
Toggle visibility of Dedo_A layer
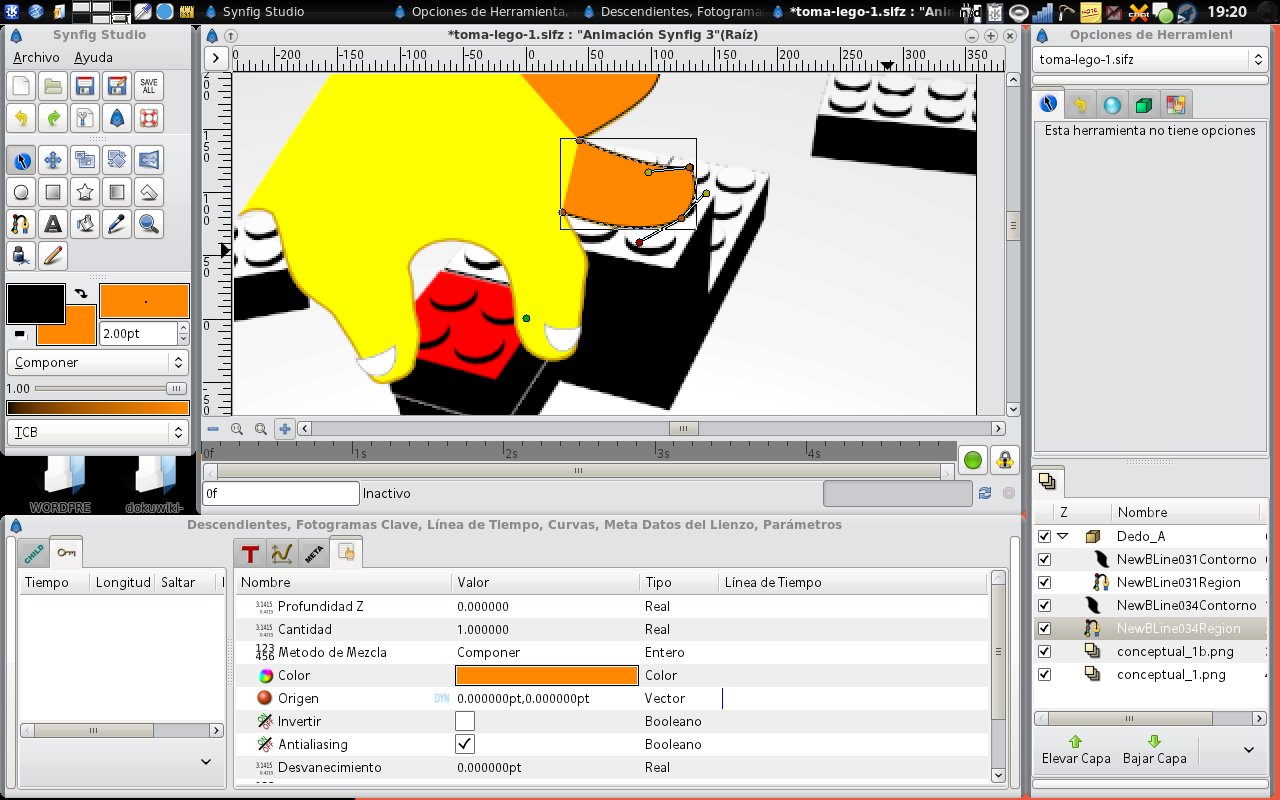(x=1045, y=536)
